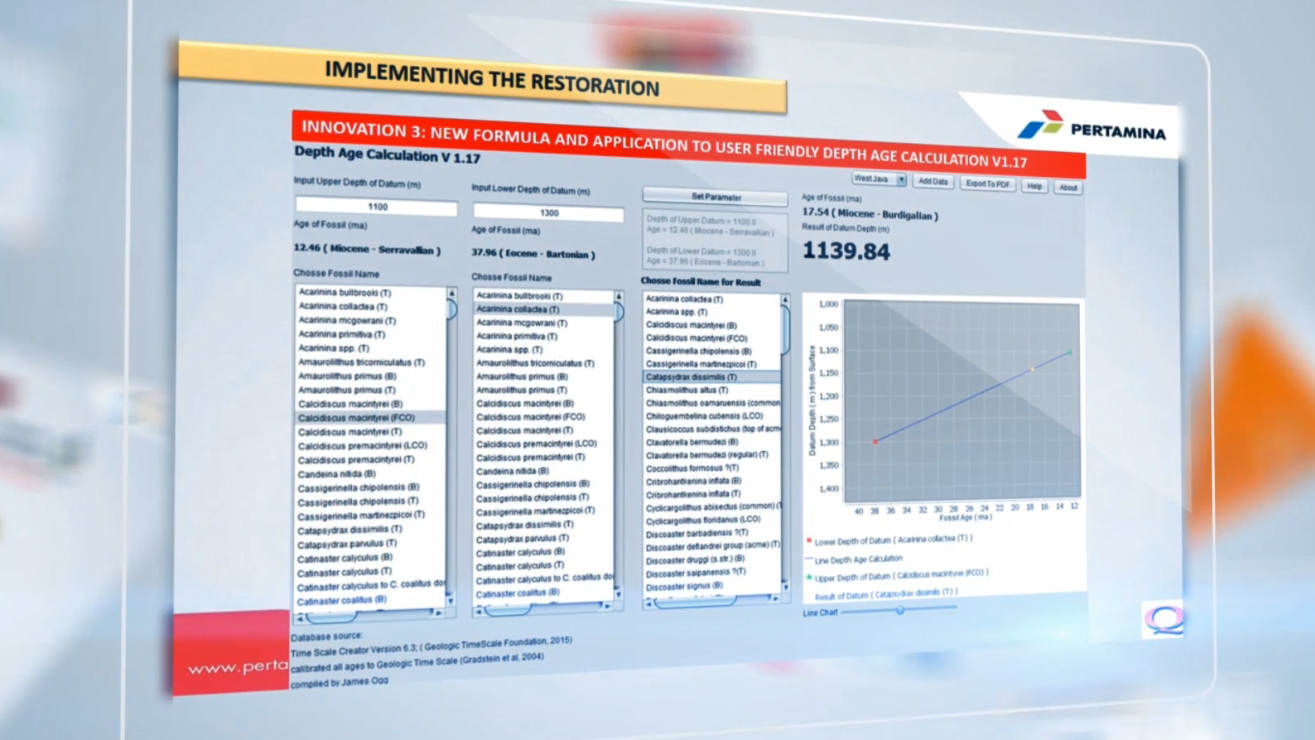Click down arrow of upper datum list scrollbar
This screenshot has width=1315, height=740.
449,600
